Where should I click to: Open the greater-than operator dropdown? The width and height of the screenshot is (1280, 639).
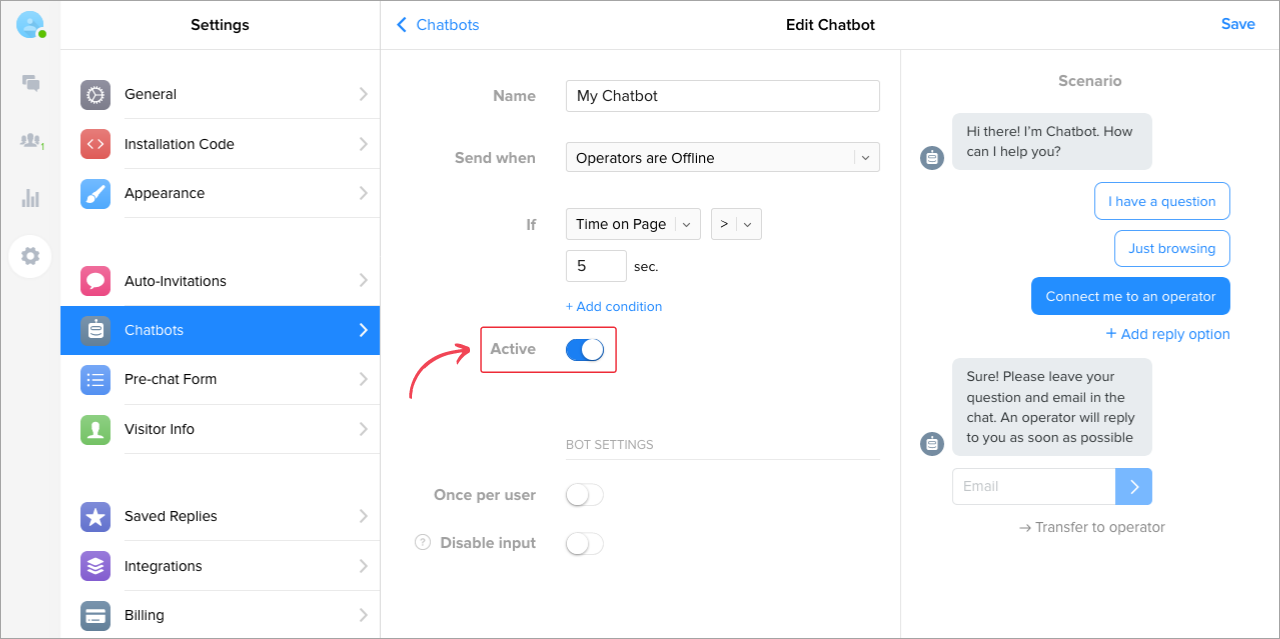736,224
